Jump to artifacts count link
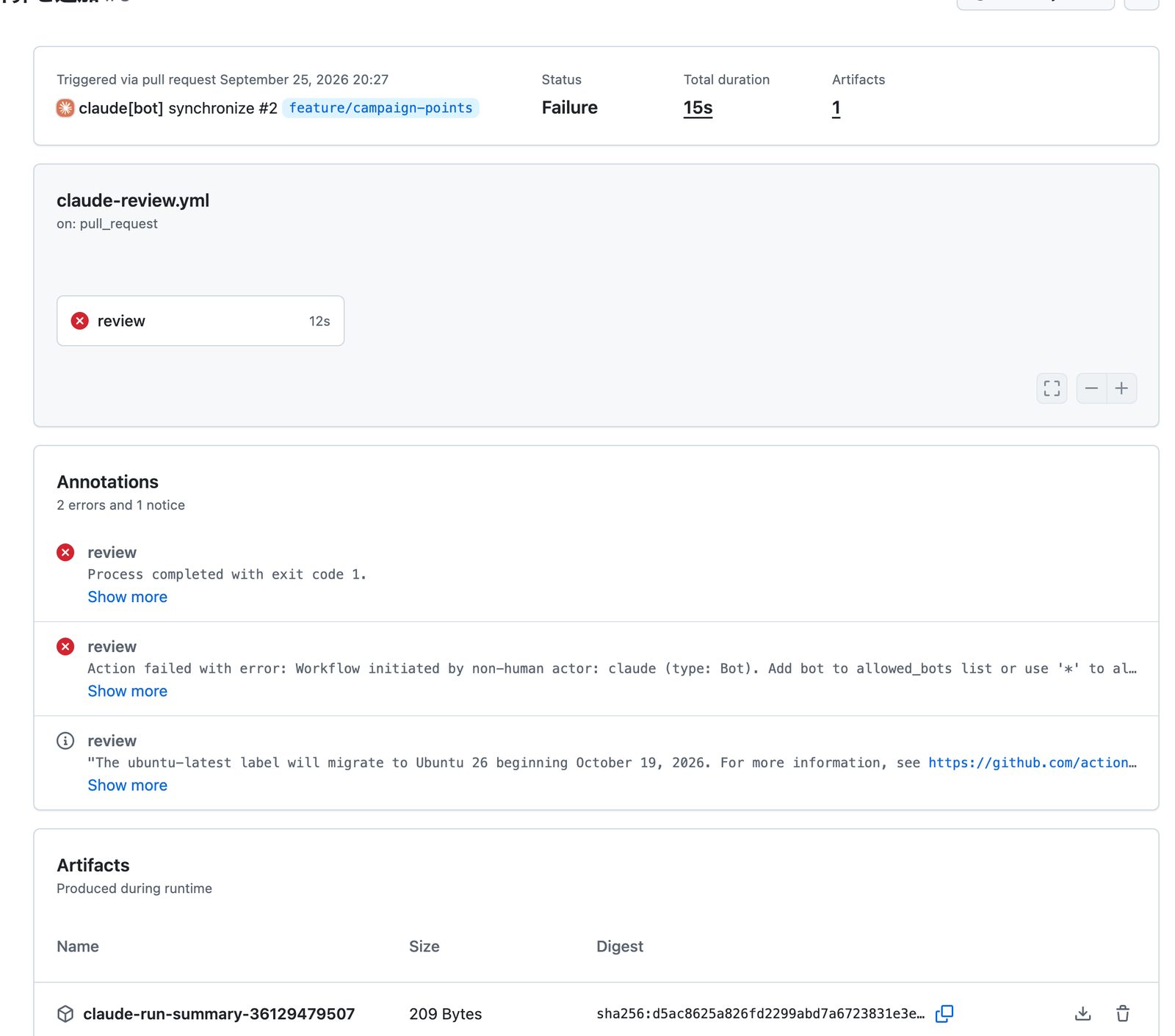This screenshot has height=1036, width=1175. [x=836, y=108]
